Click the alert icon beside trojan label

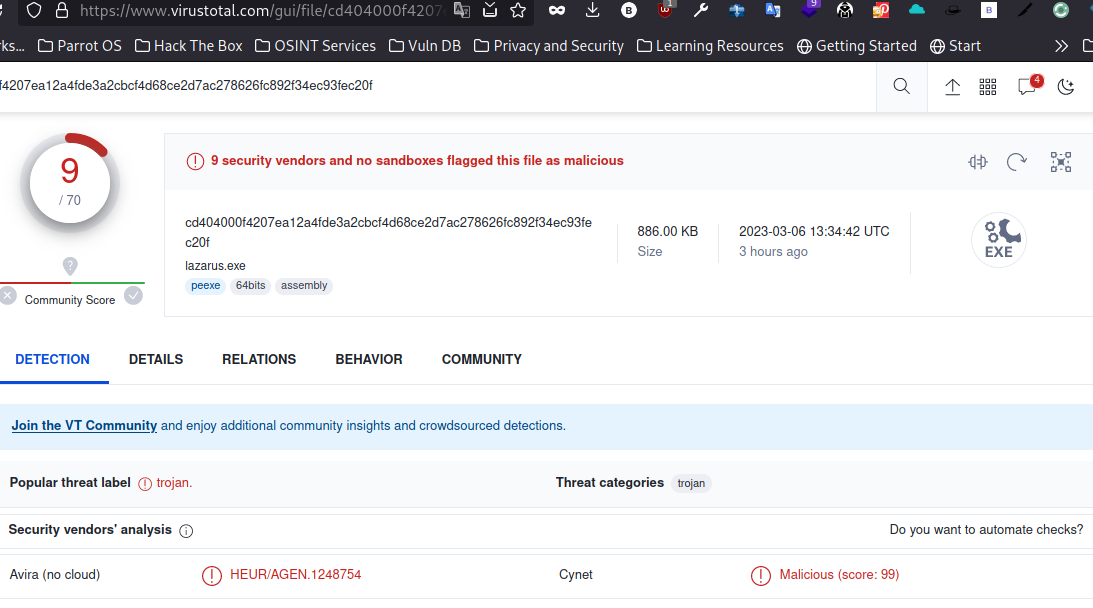tap(145, 484)
